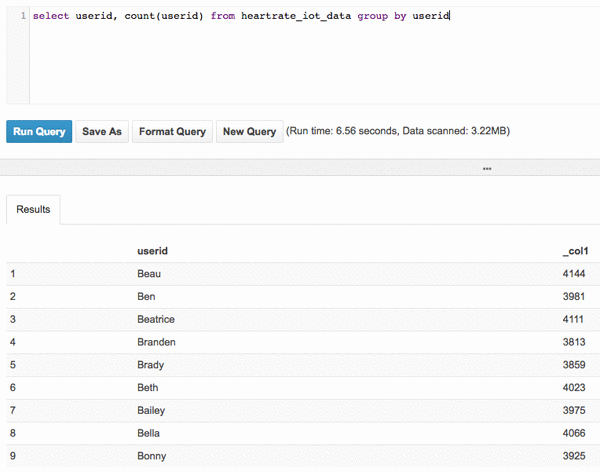Click row number 5 in results
The height and width of the screenshot is (472, 600).
pyautogui.click(x=13, y=365)
